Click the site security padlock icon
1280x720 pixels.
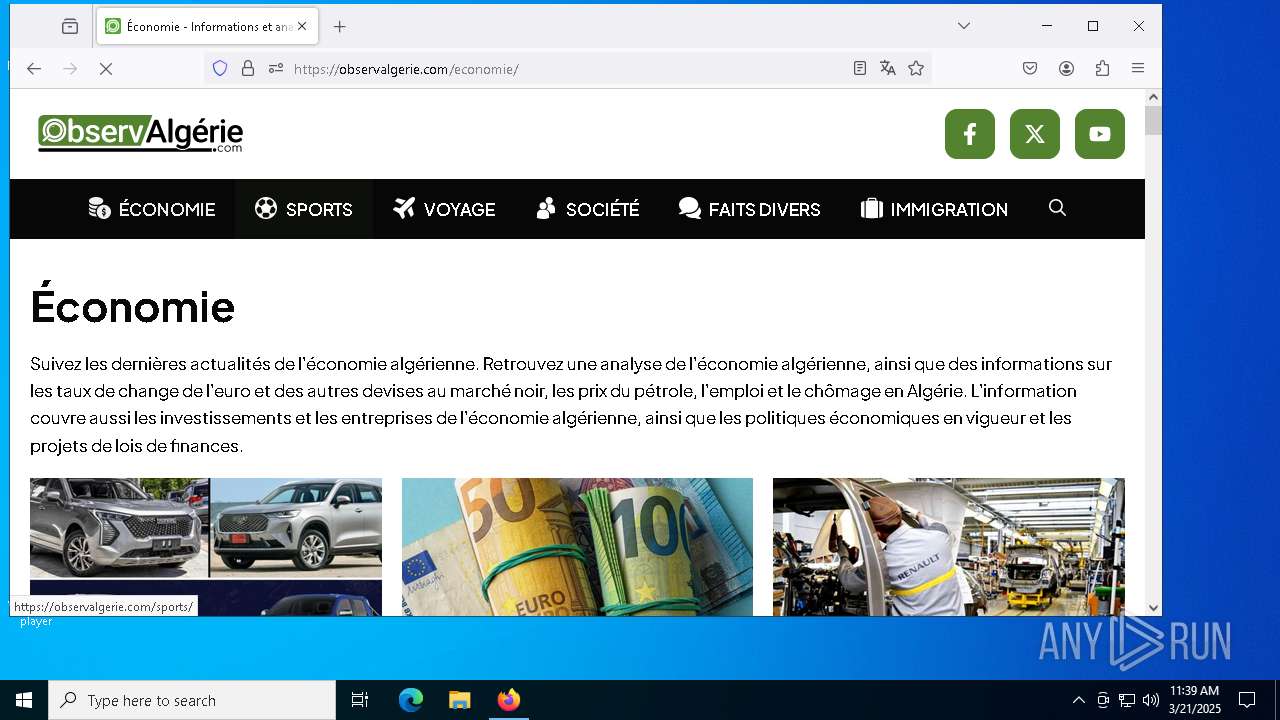pos(248,69)
